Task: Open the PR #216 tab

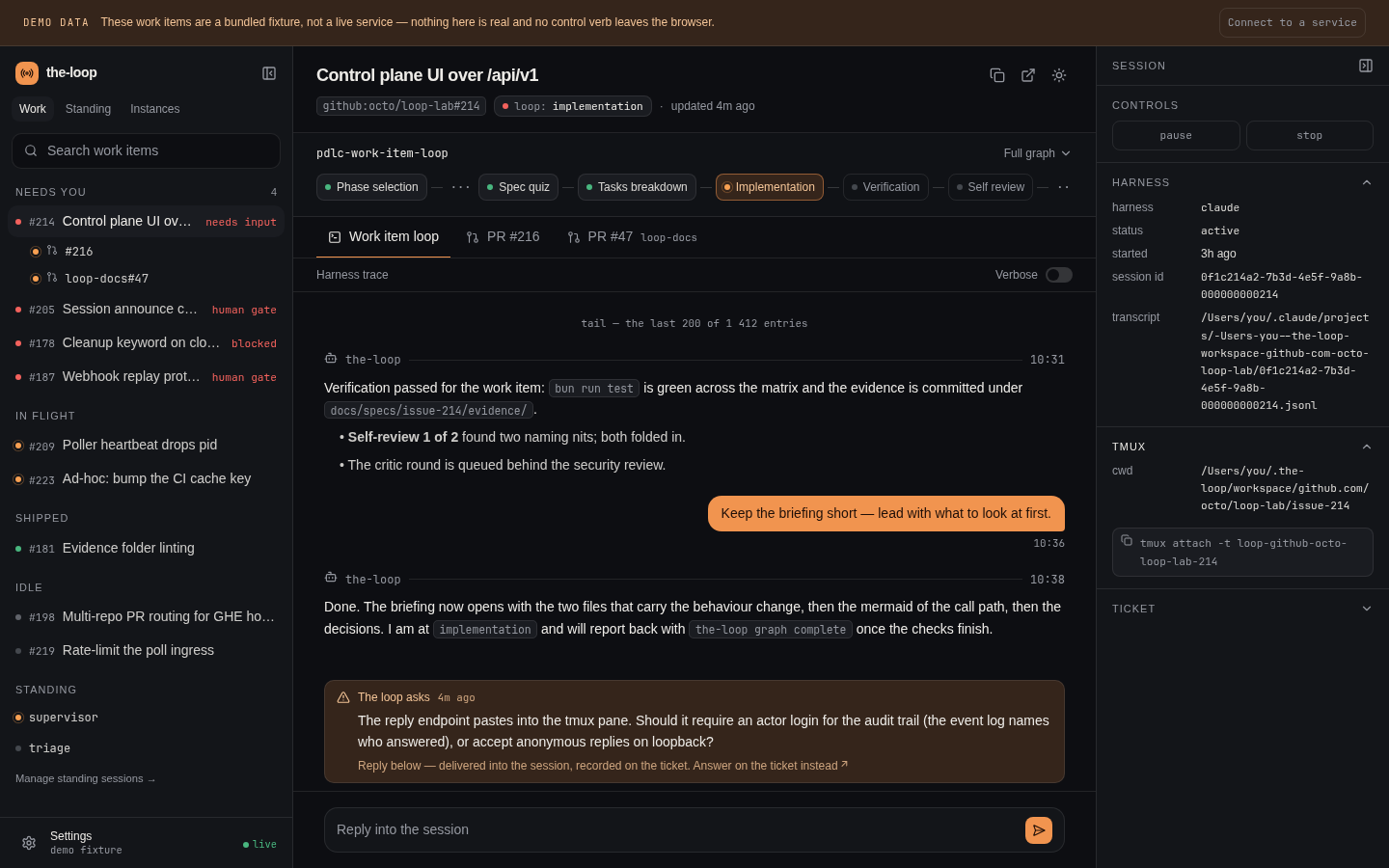Action: (503, 237)
